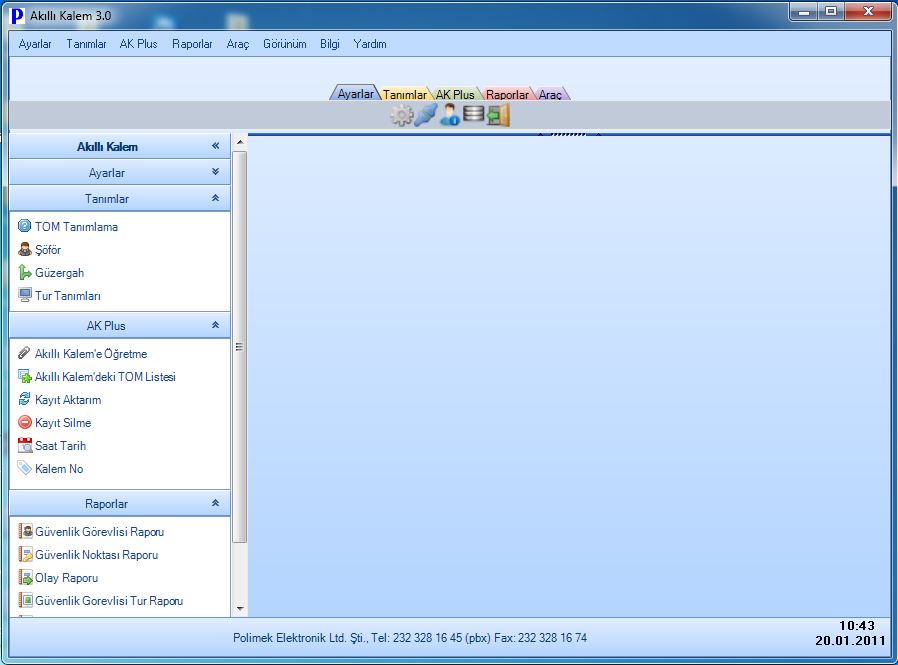
Task: Click the Kalem No tag icon
Action: coord(25,468)
